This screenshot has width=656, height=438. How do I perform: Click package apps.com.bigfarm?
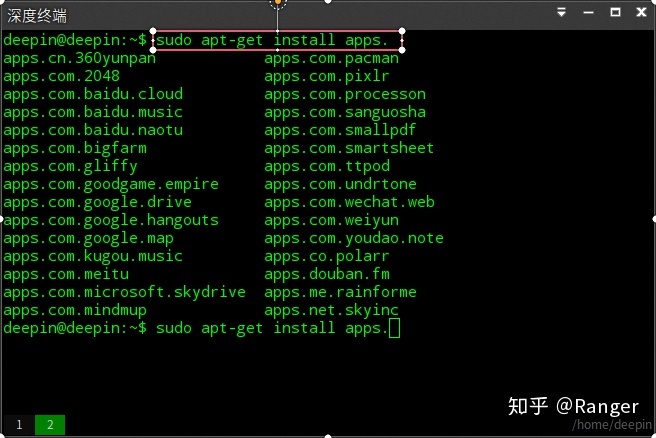click(75, 148)
